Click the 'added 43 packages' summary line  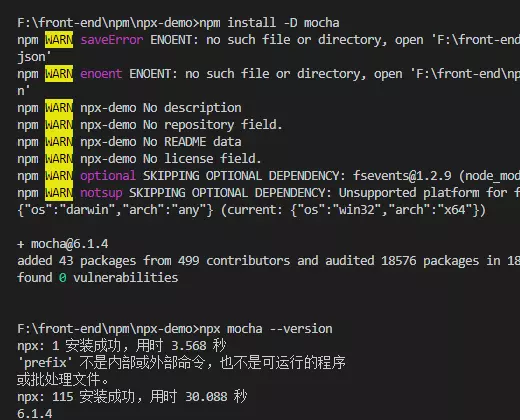click(269, 261)
